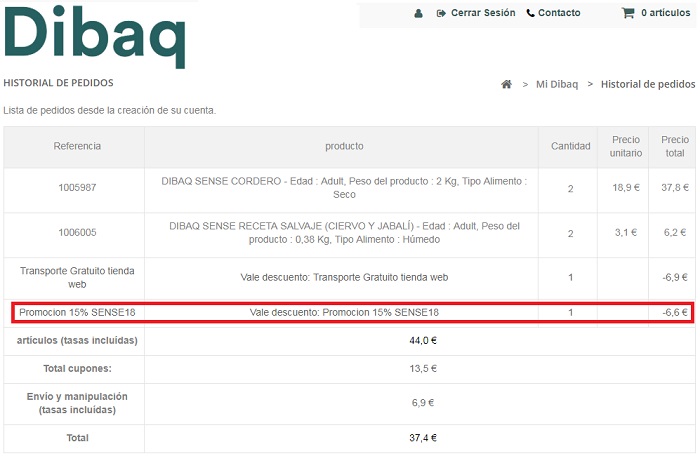Viewport: 700px width, 456px height.
Task: Select order reference 1005987
Action: (x=77, y=188)
